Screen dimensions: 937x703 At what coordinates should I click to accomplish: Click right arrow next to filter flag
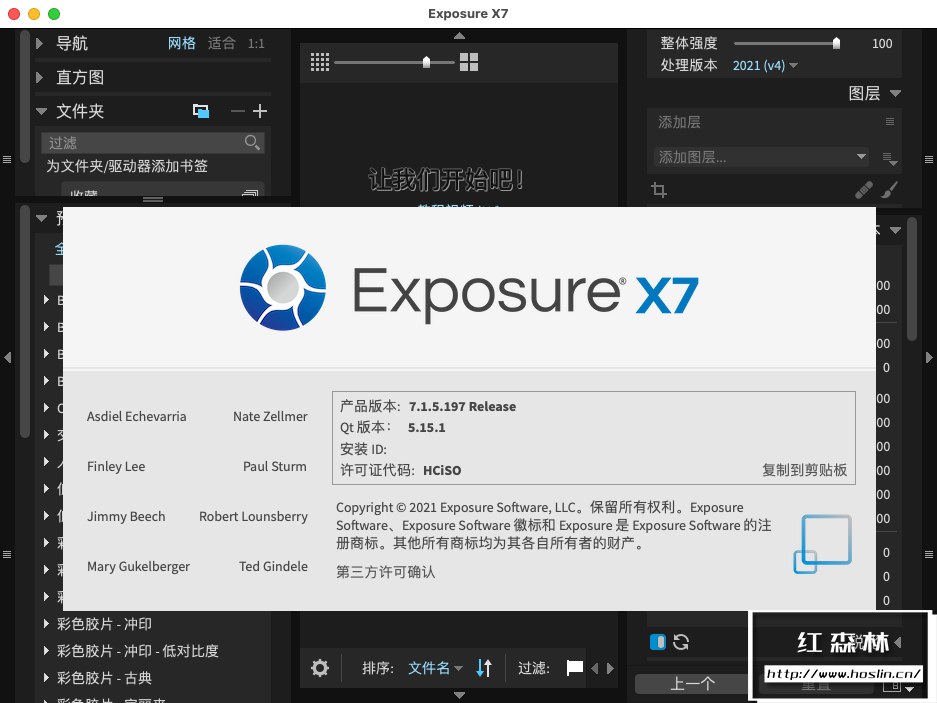tap(610, 668)
